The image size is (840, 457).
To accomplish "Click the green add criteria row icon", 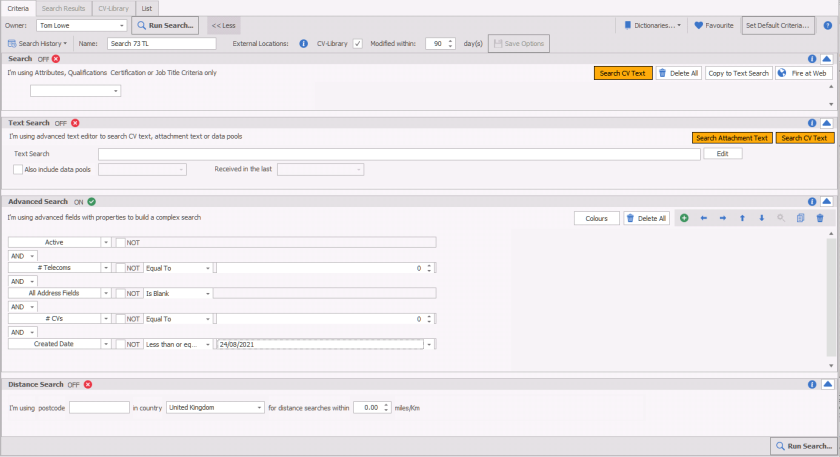I will [x=684, y=218].
